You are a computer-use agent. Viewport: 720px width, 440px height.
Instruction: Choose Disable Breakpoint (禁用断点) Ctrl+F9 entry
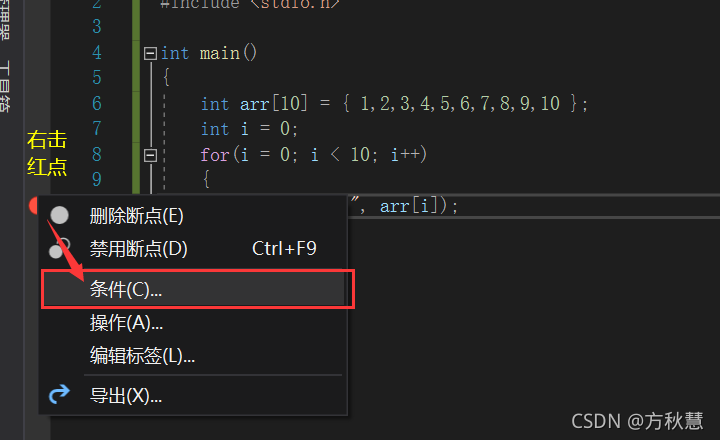coord(193,248)
